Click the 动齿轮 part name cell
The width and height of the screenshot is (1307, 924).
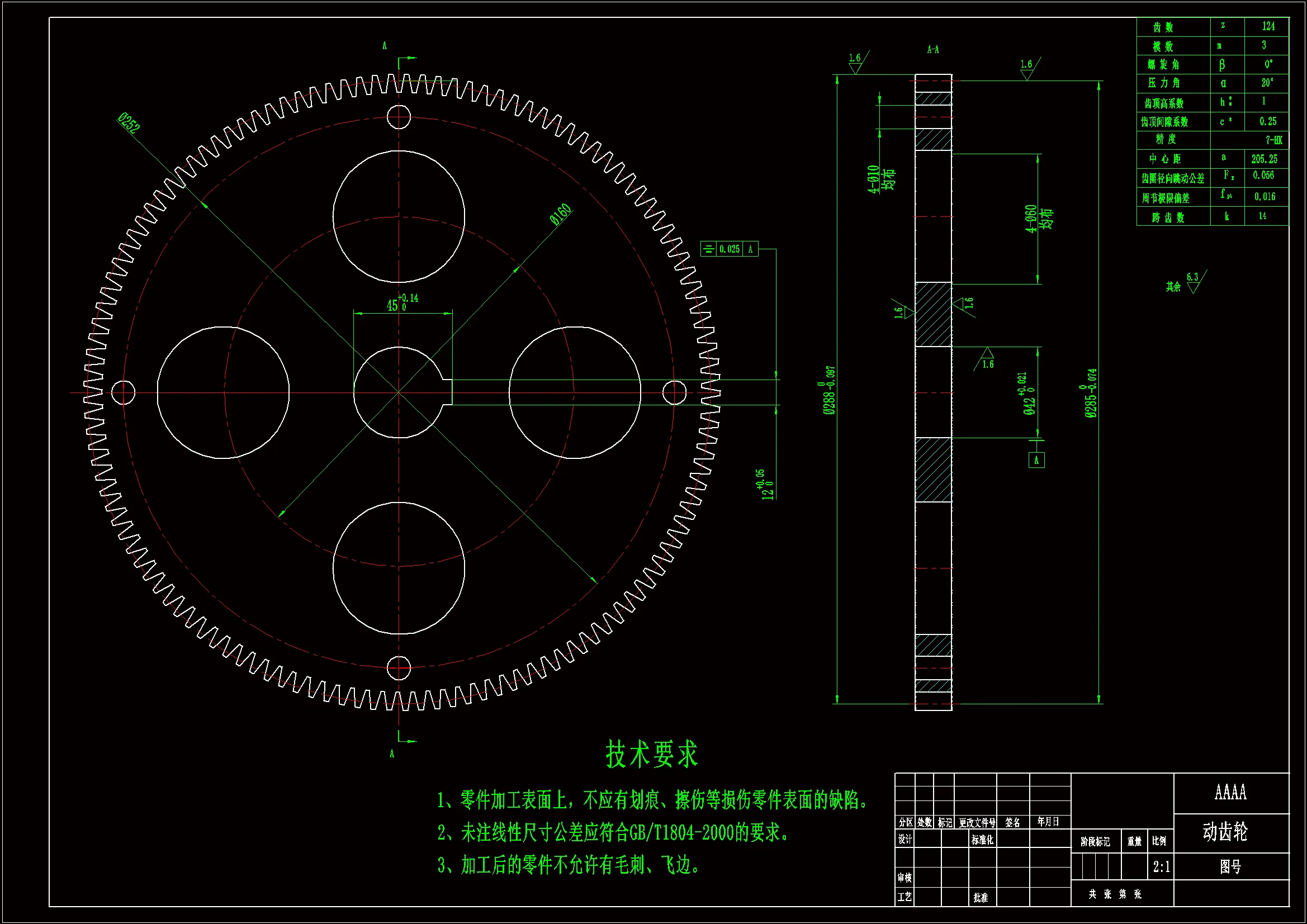1225,832
